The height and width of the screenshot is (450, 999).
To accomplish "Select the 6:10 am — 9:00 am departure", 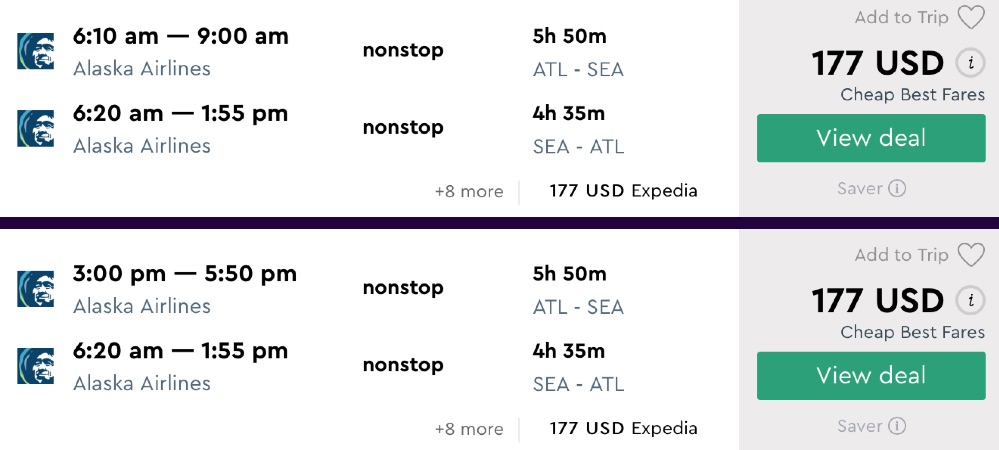I will (x=181, y=37).
